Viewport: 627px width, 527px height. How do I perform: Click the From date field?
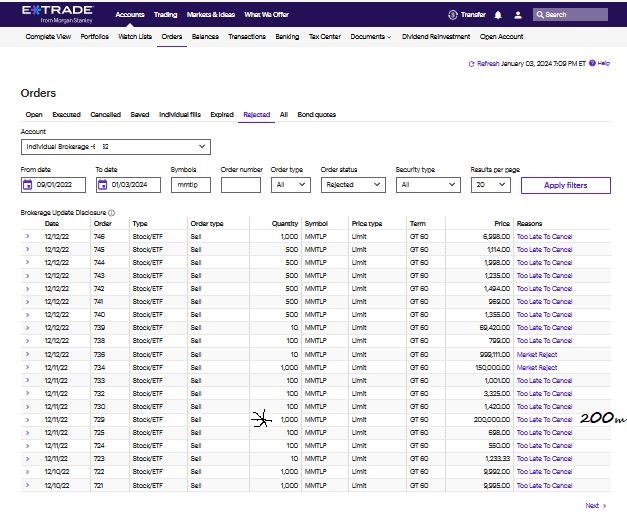(x=53, y=185)
